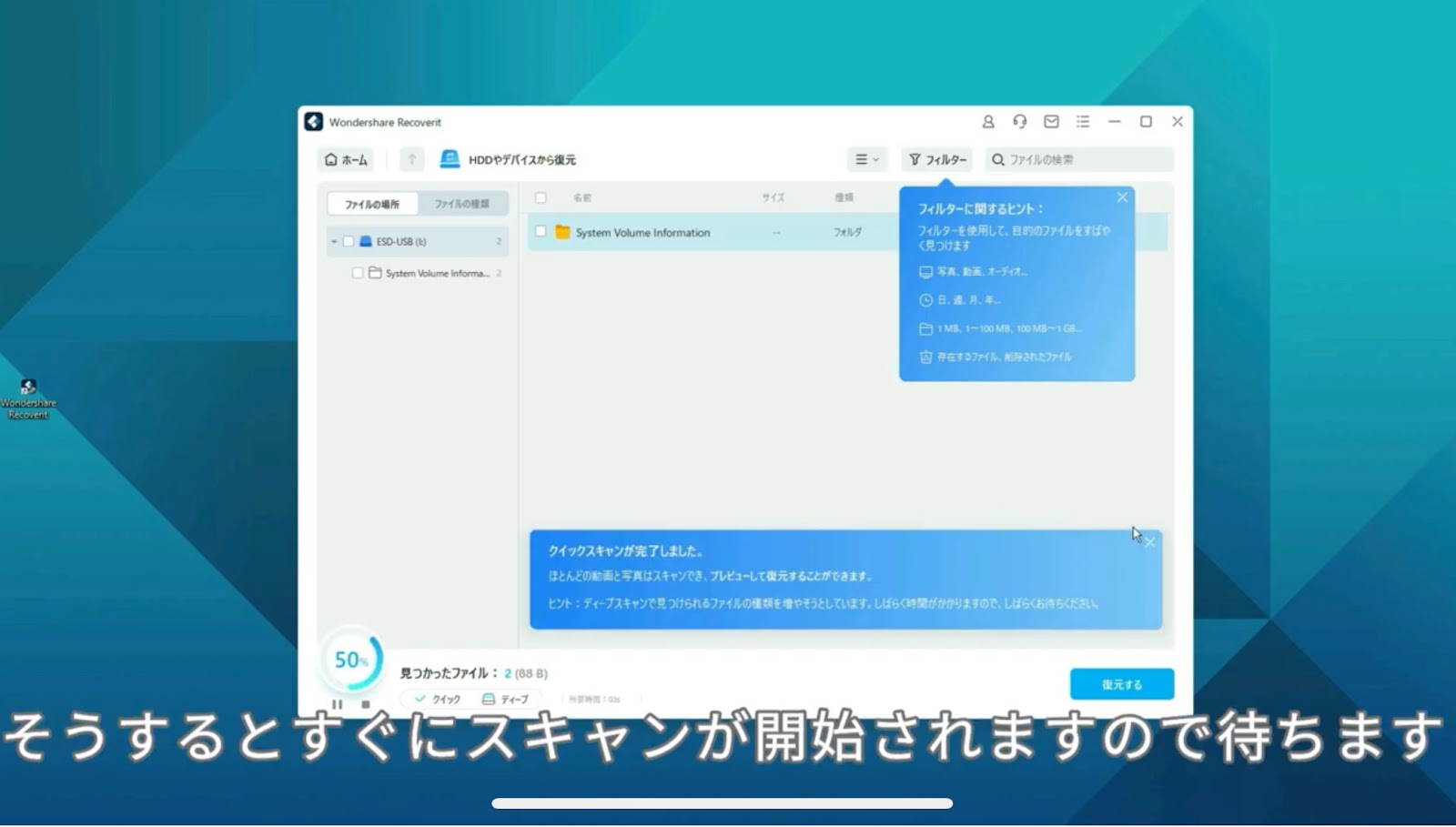
Task: Go to ホーム home button
Action: pyautogui.click(x=346, y=159)
